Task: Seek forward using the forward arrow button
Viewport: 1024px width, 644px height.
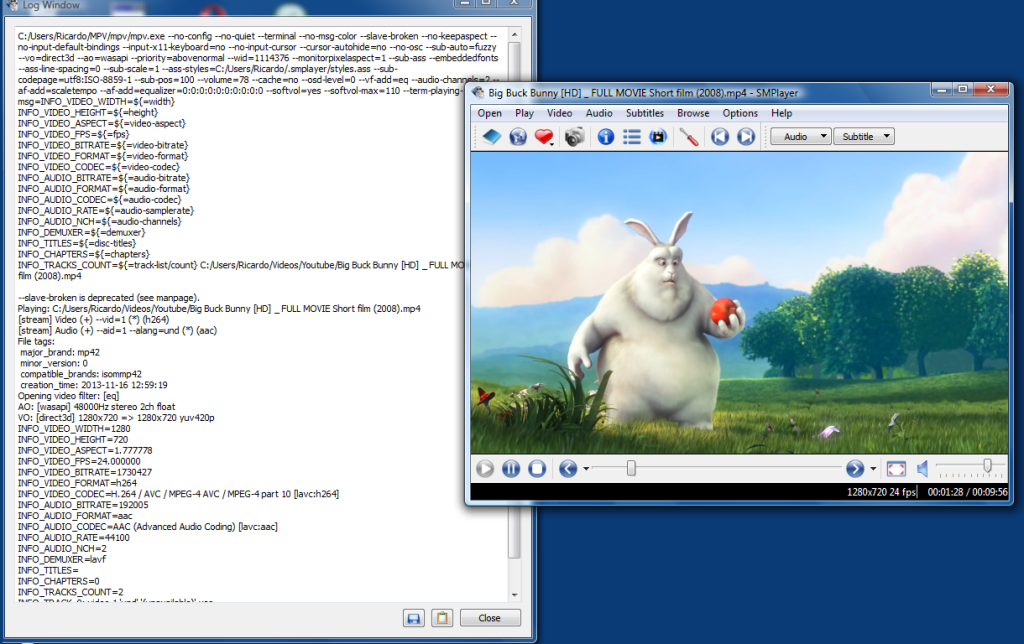Action: [855, 468]
